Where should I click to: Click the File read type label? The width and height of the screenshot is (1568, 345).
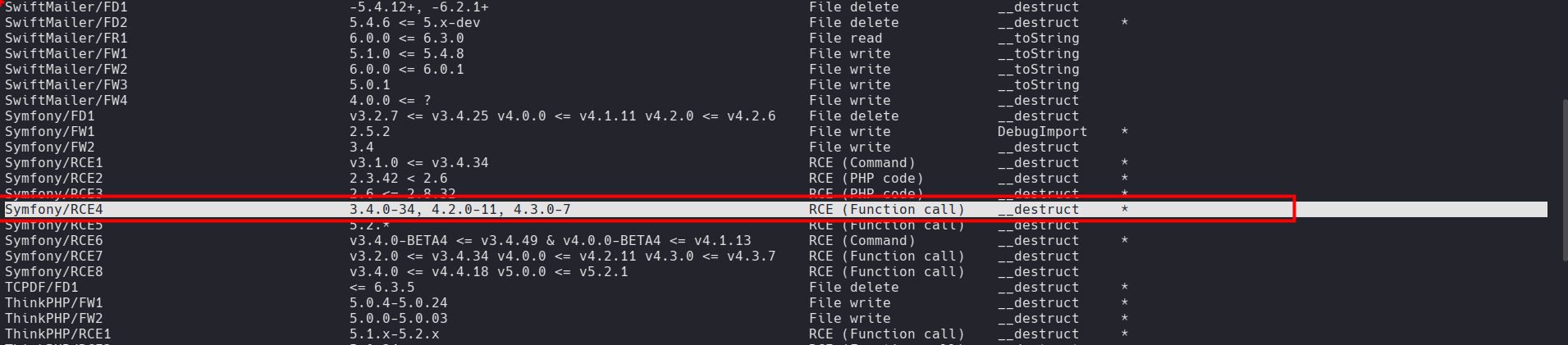[845, 39]
